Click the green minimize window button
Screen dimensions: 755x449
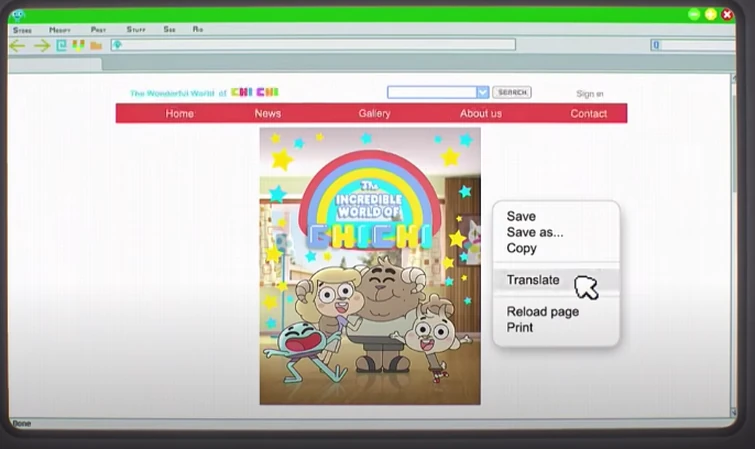click(x=694, y=14)
